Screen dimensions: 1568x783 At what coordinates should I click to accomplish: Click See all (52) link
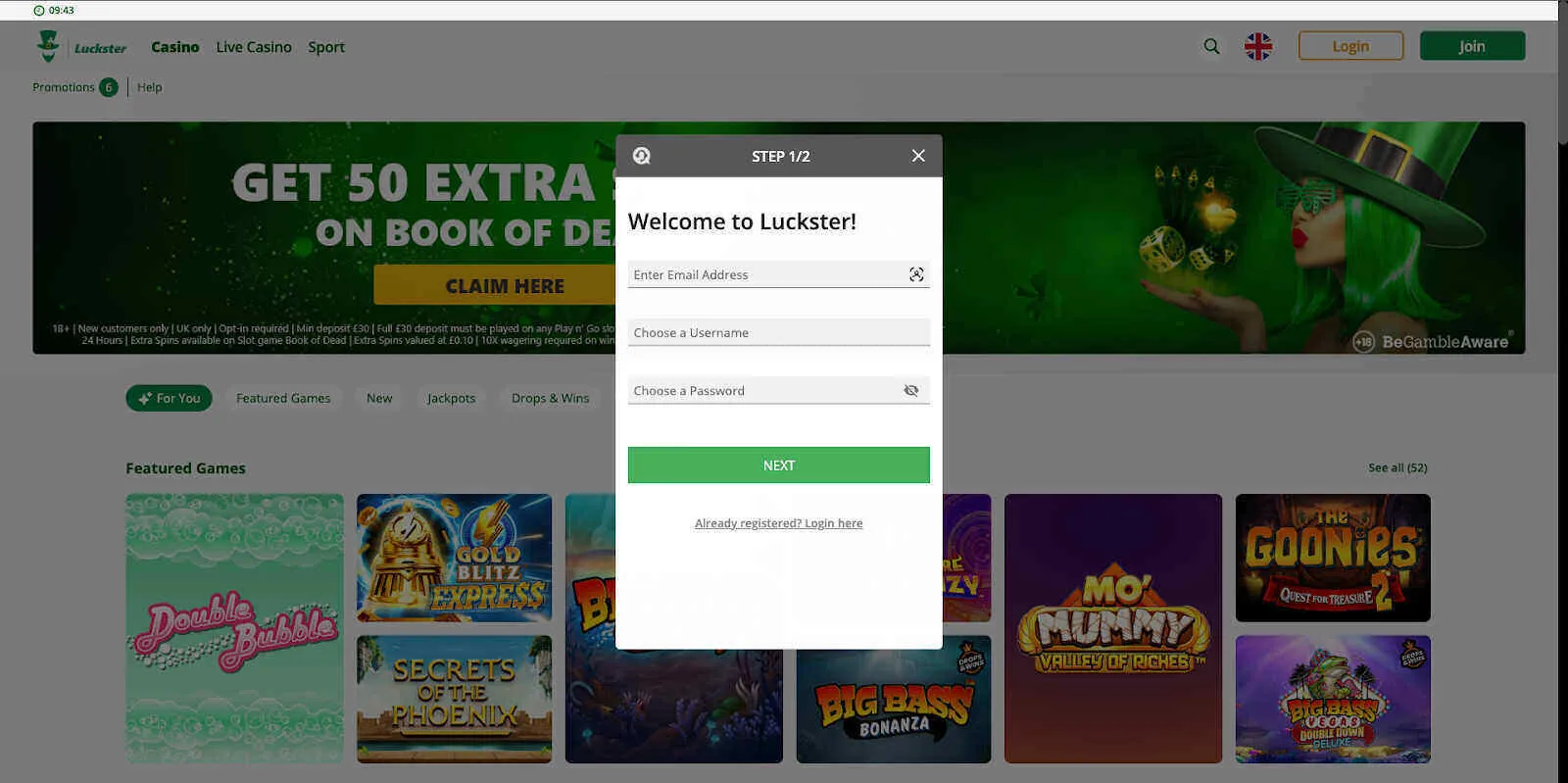(1397, 467)
